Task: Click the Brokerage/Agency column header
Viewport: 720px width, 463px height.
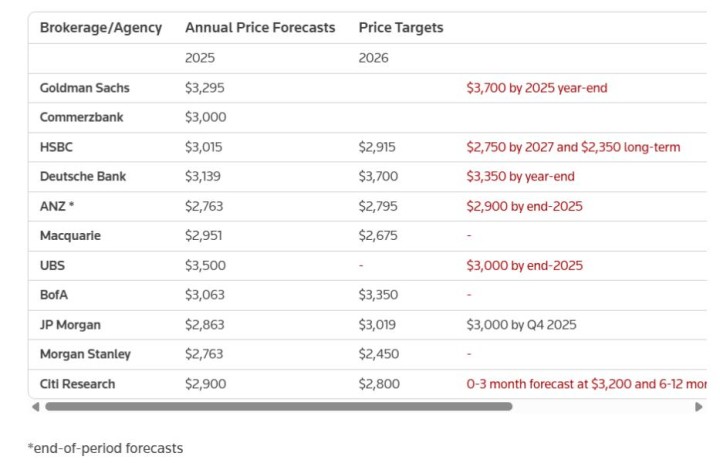Action: click(x=100, y=28)
